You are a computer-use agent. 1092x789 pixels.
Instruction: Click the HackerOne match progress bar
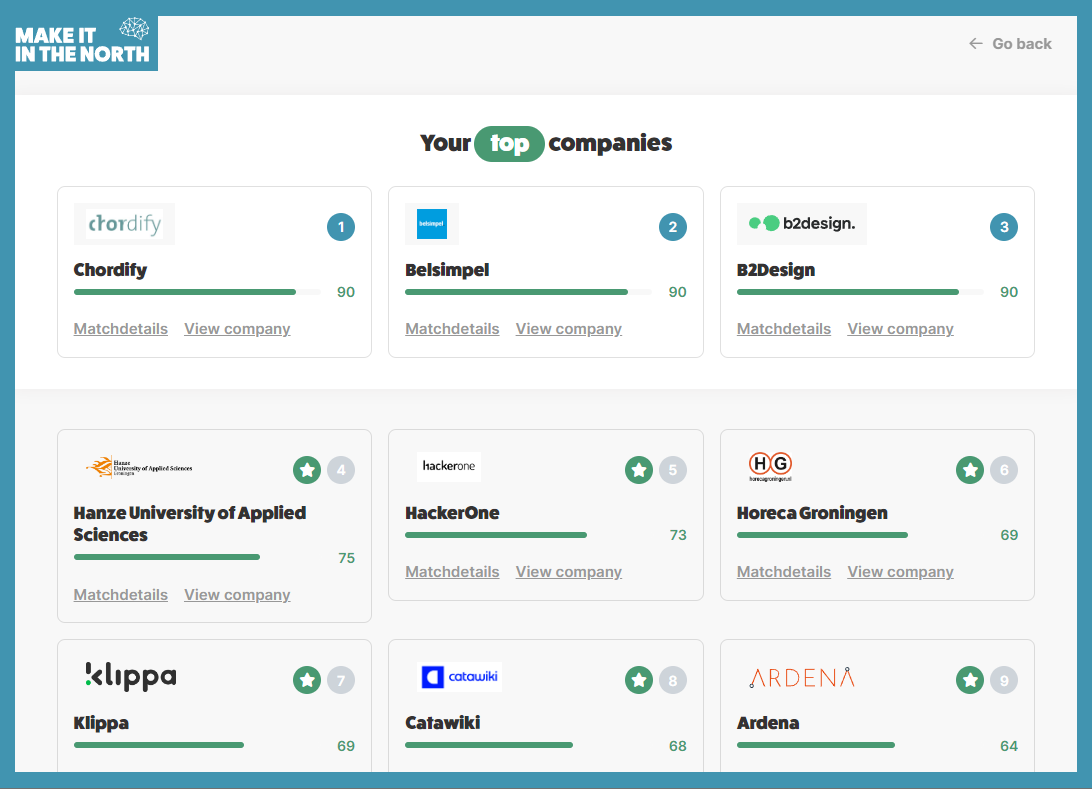coord(496,536)
